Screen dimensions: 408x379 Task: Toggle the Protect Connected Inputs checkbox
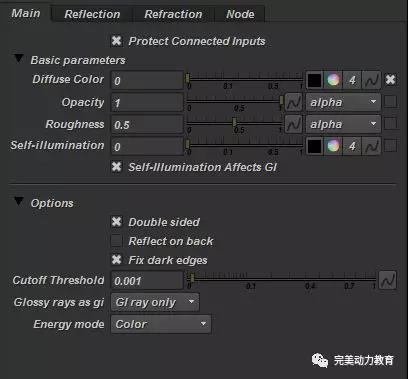point(116,41)
